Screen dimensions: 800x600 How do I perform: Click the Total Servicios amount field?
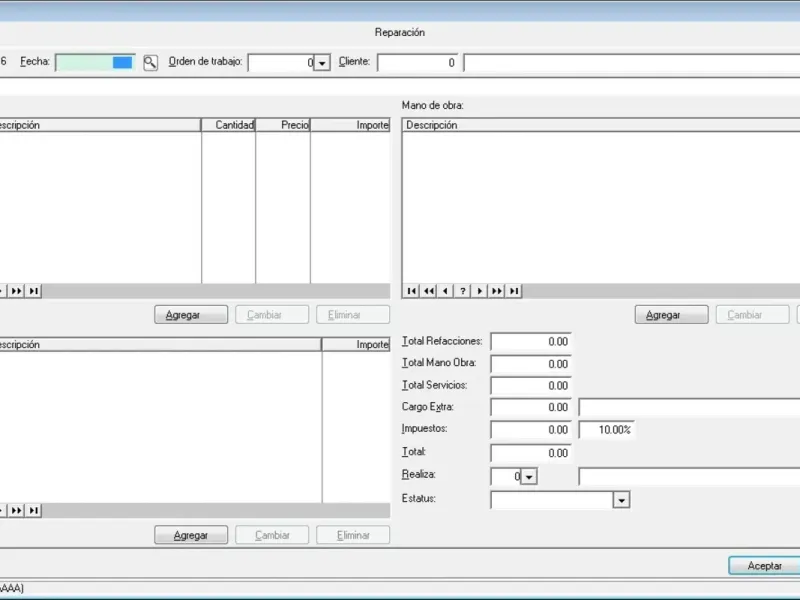531,386
